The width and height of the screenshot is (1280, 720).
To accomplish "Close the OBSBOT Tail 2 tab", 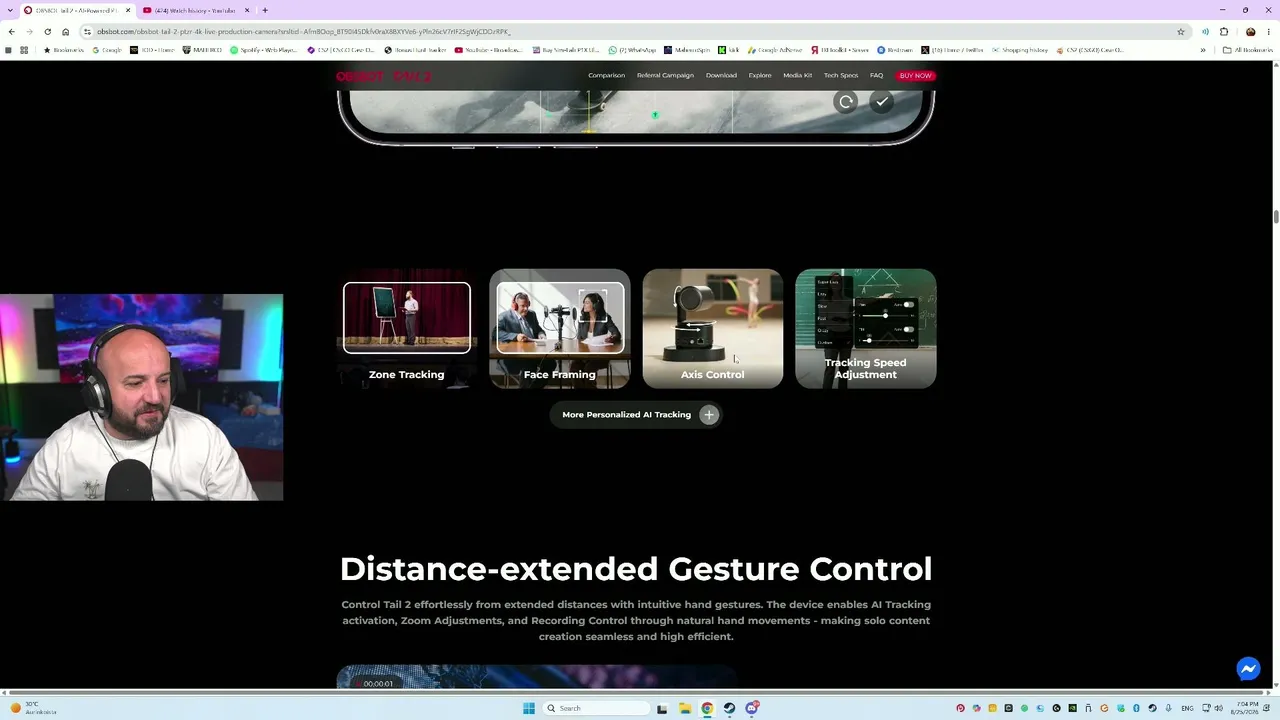I will (128, 10).
